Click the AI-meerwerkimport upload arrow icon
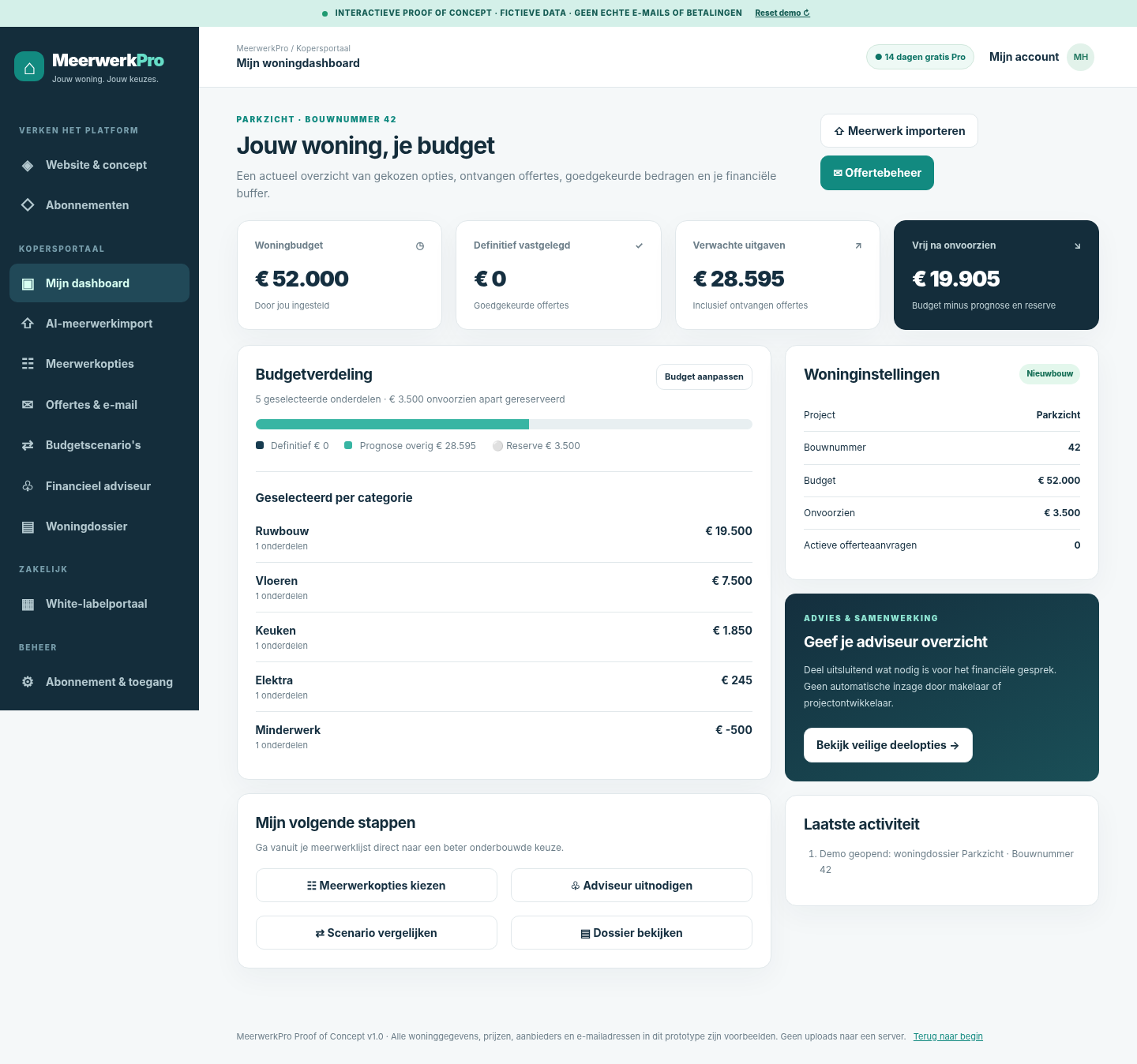 click(28, 324)
